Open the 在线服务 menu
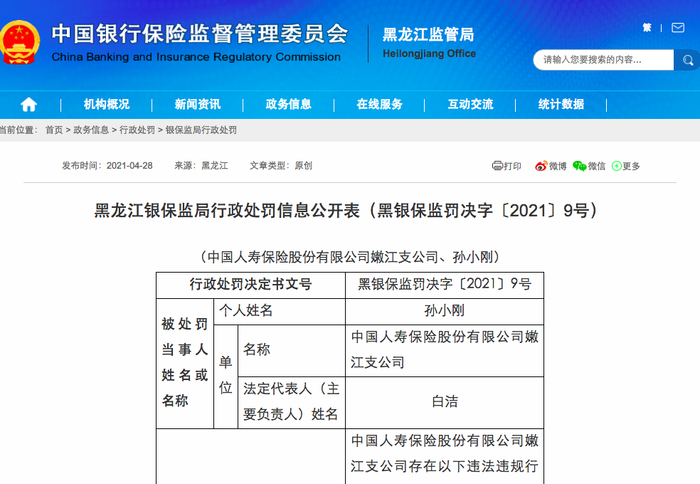The height and width of the screenshot is (484, 700). [x=379, y=104]
